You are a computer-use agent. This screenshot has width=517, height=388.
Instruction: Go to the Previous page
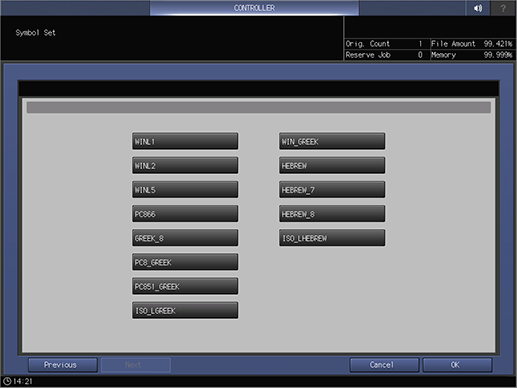(63, 365)
